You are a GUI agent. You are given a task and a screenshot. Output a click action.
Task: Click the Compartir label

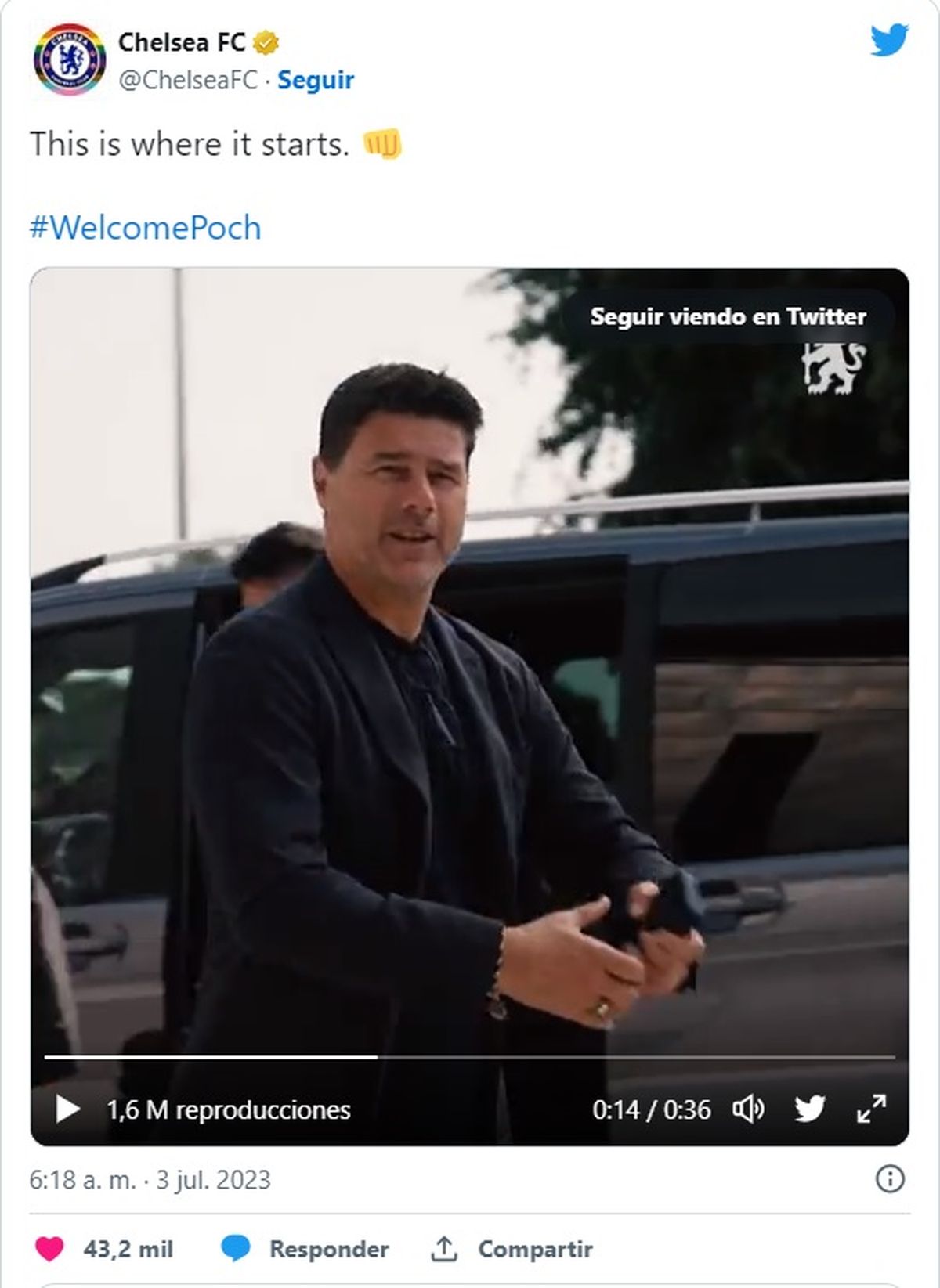click(535, 1249)
